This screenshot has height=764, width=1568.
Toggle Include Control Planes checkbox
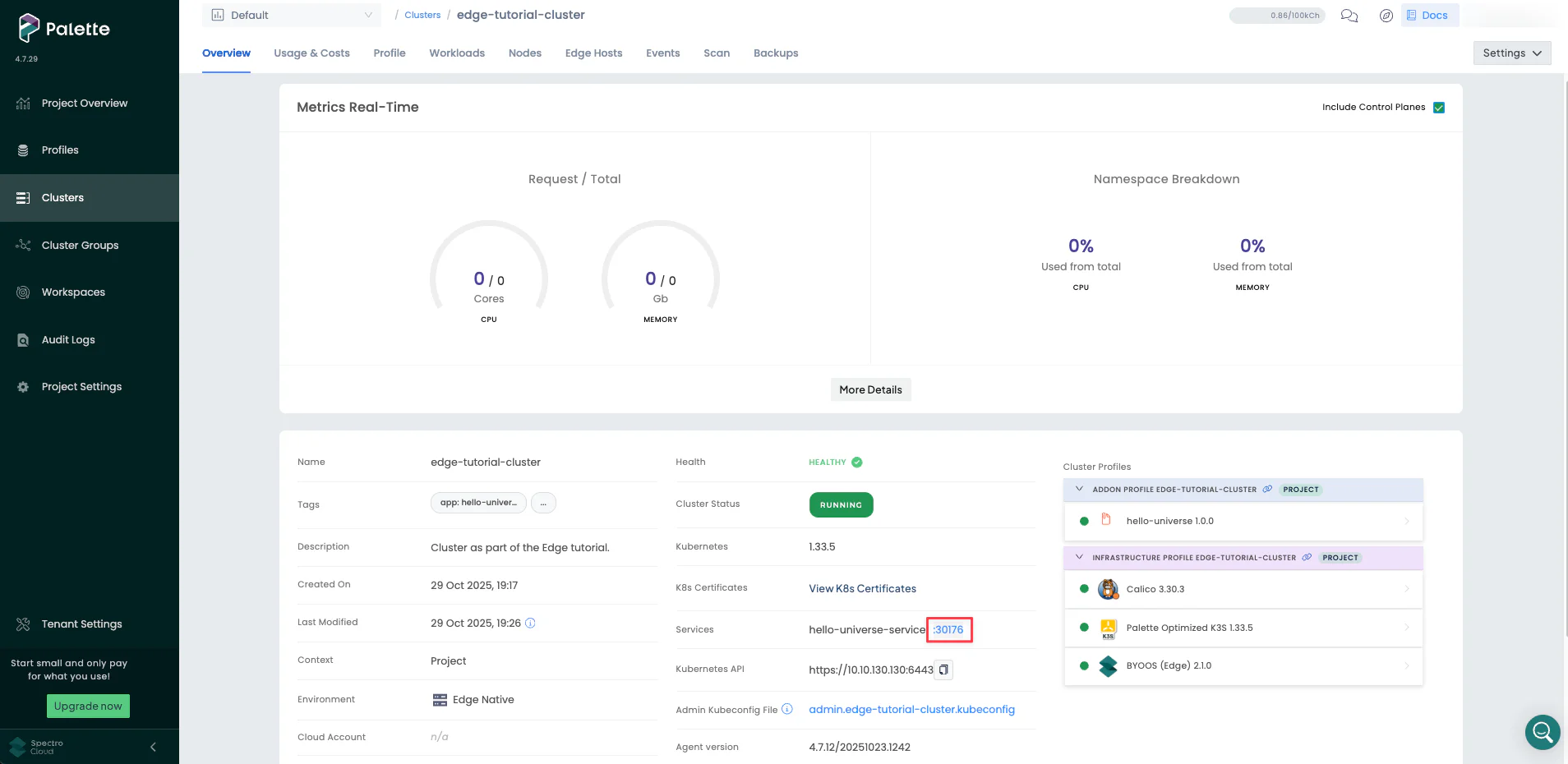[x=1439, y=108]
